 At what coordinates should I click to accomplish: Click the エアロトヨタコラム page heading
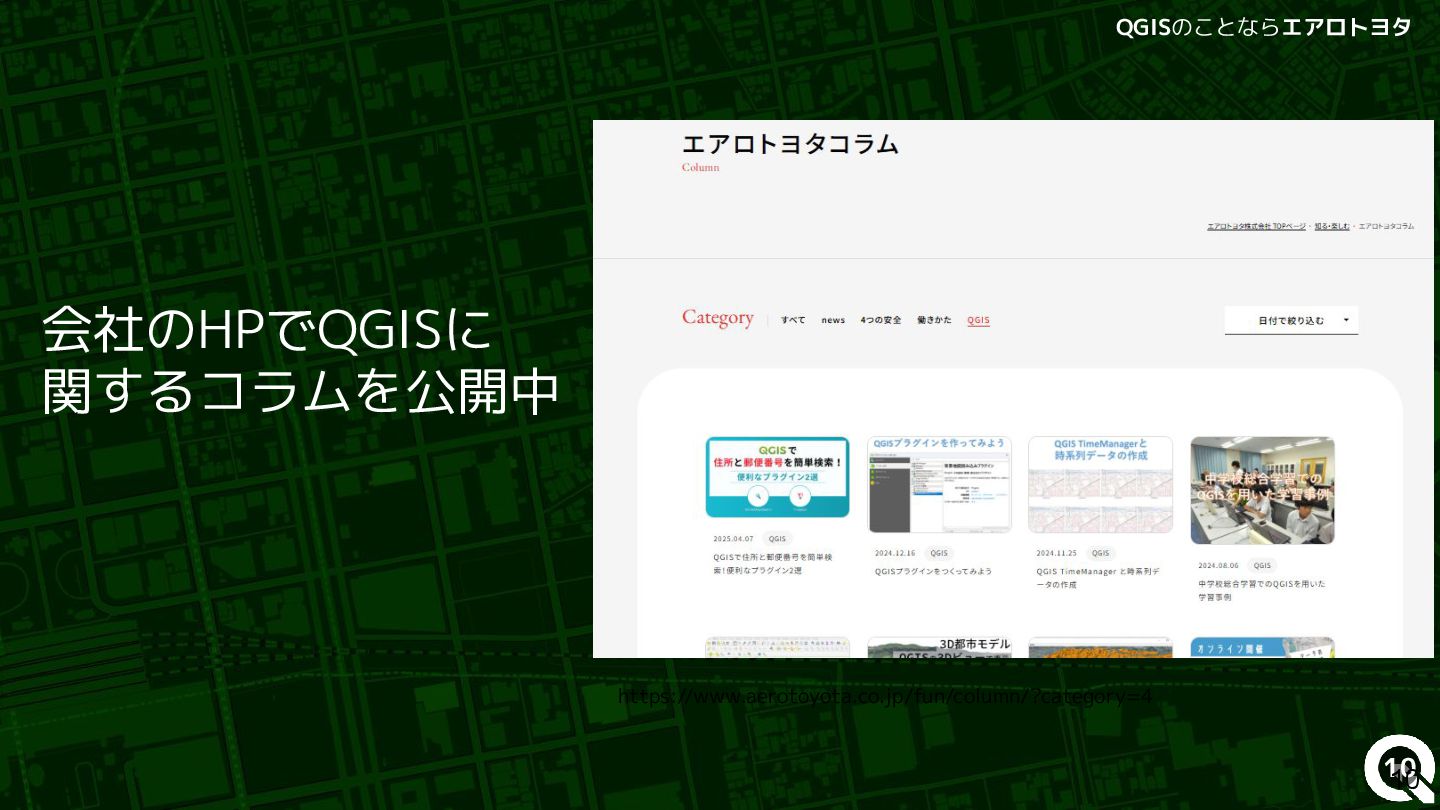click(790, 144)
